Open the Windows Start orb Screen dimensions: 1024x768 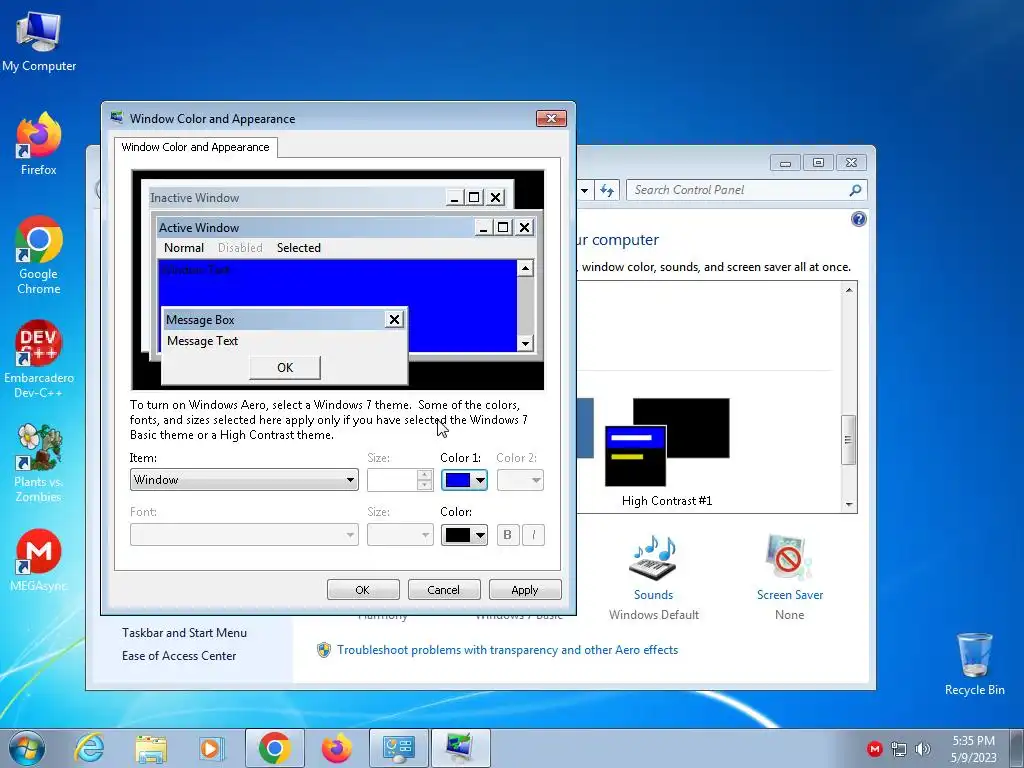click(27, 748)
